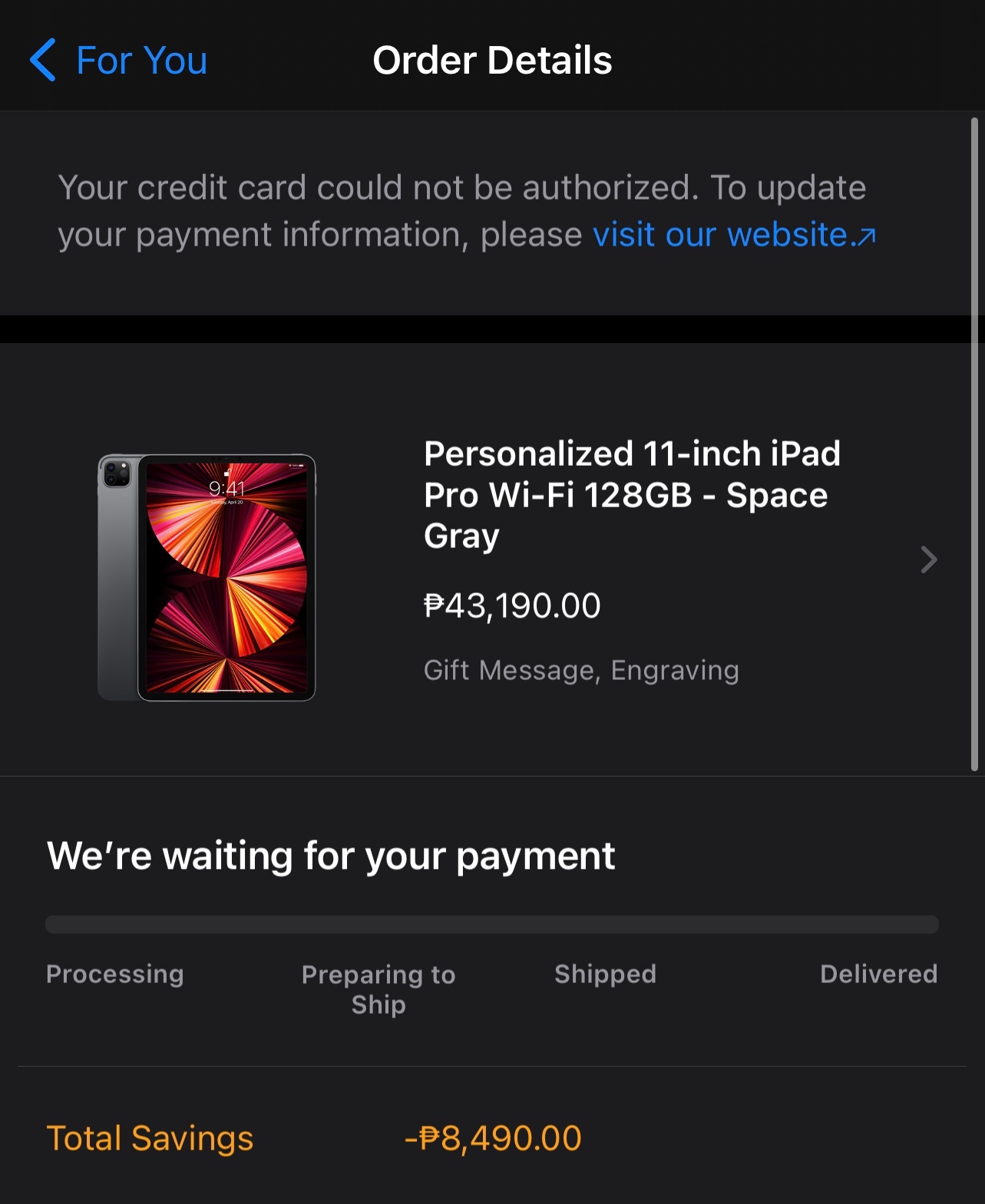Click the external link arrow icon

(865, 237)
